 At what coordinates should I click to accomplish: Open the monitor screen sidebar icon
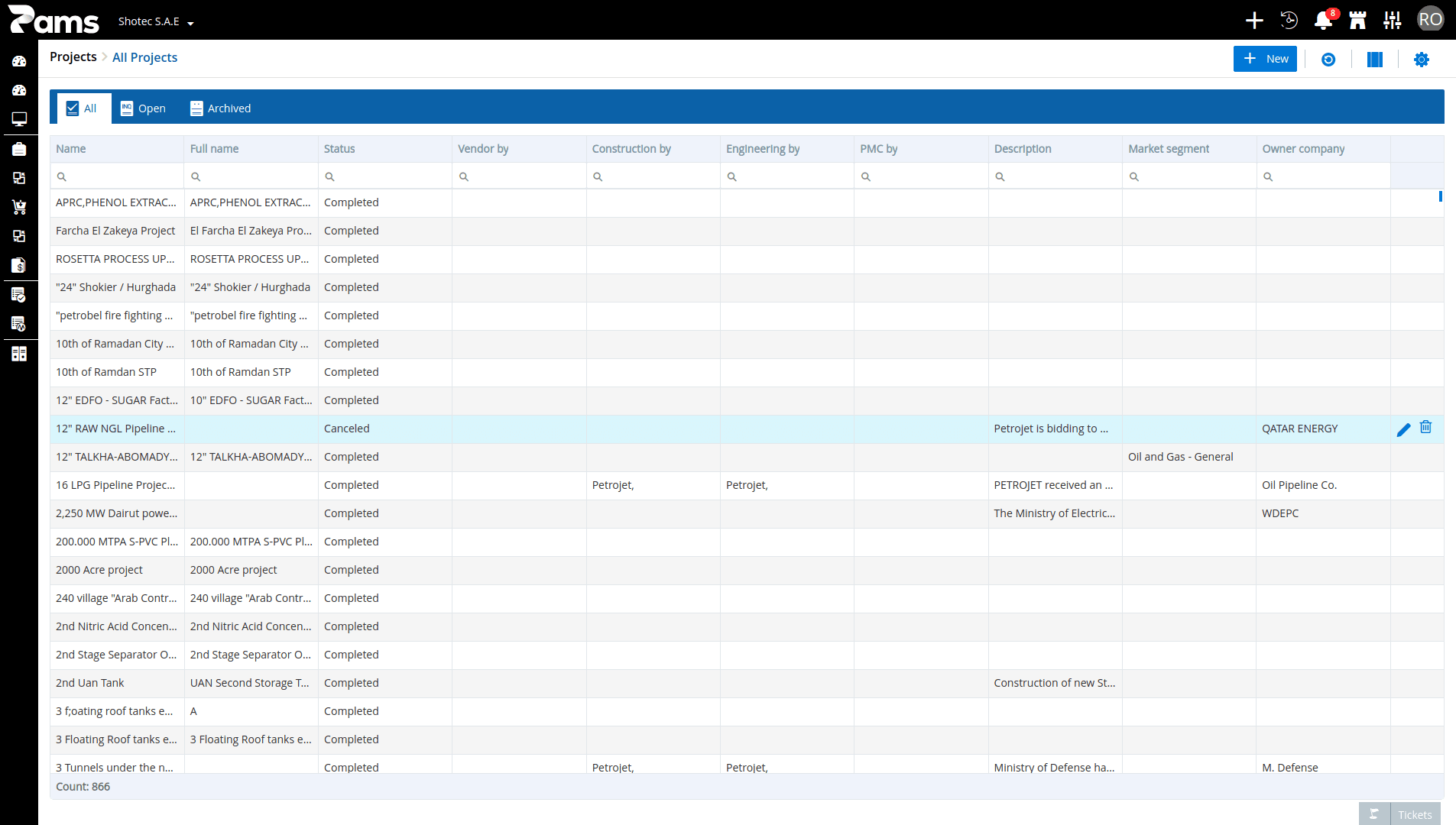coord(19,119)
